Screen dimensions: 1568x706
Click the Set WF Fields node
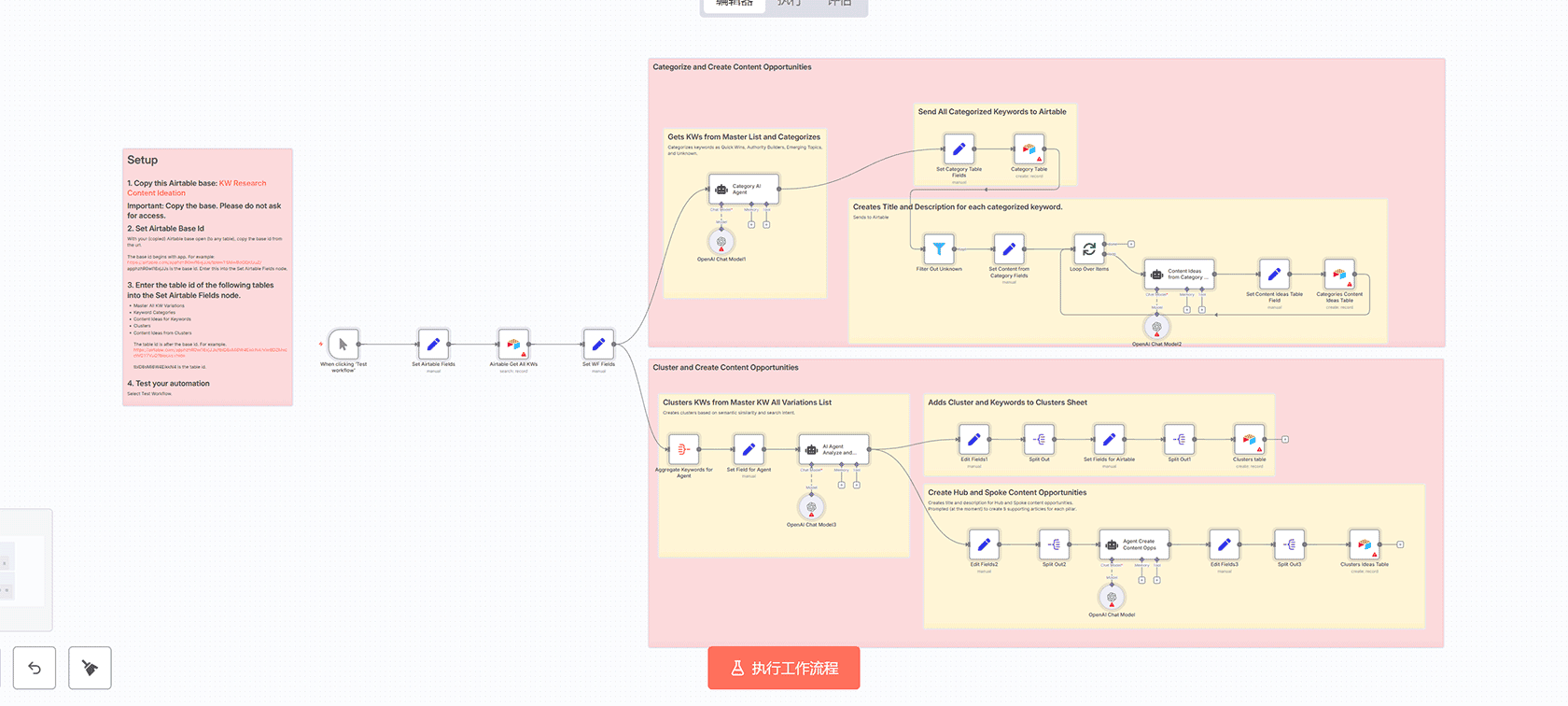598,345
